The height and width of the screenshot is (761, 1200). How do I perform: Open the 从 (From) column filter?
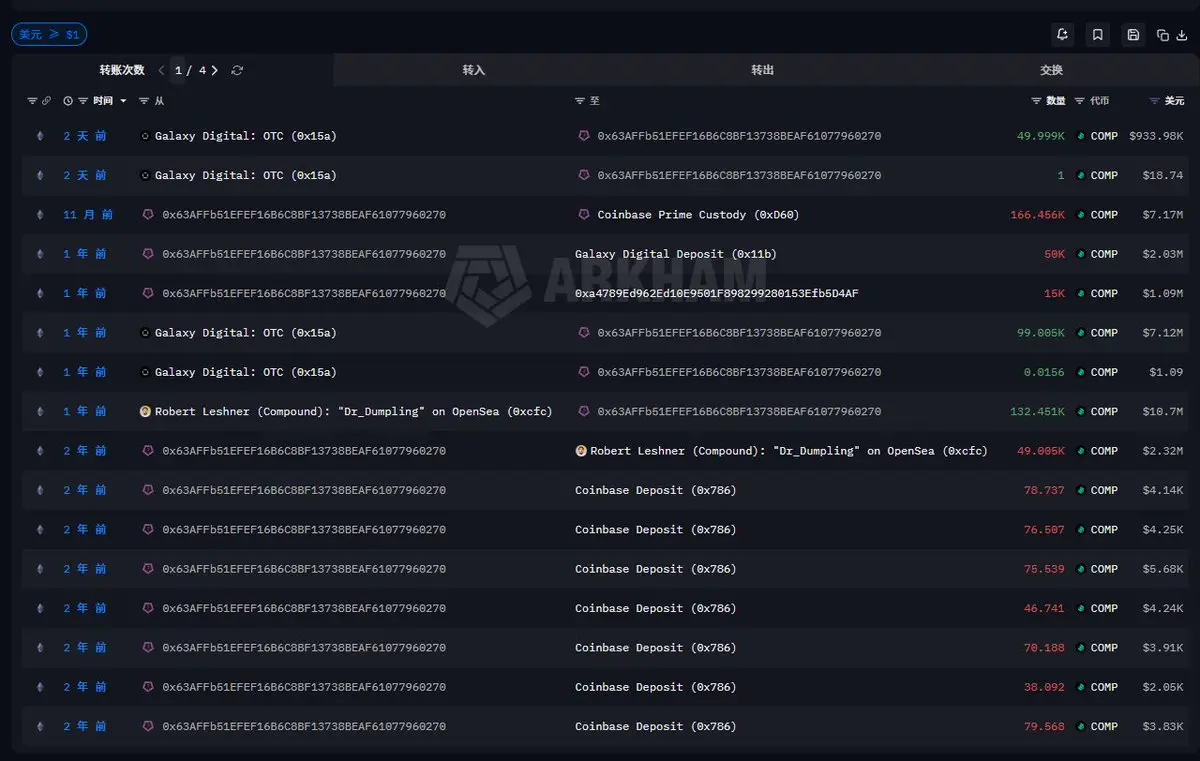[x=144, y=101]
